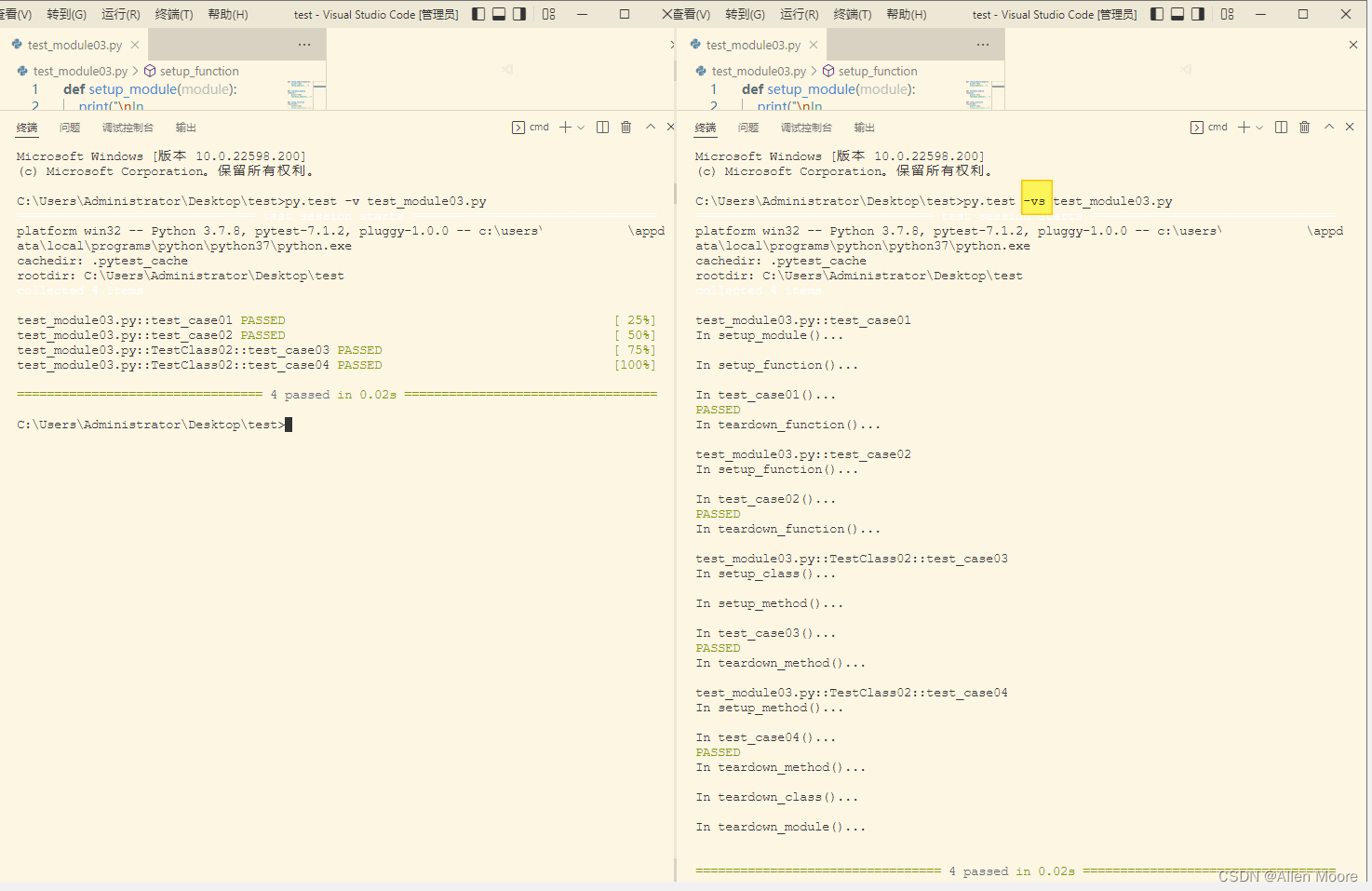Click the code minimap in right window
The image size is (1372, 891).
[x=978, y=94]
